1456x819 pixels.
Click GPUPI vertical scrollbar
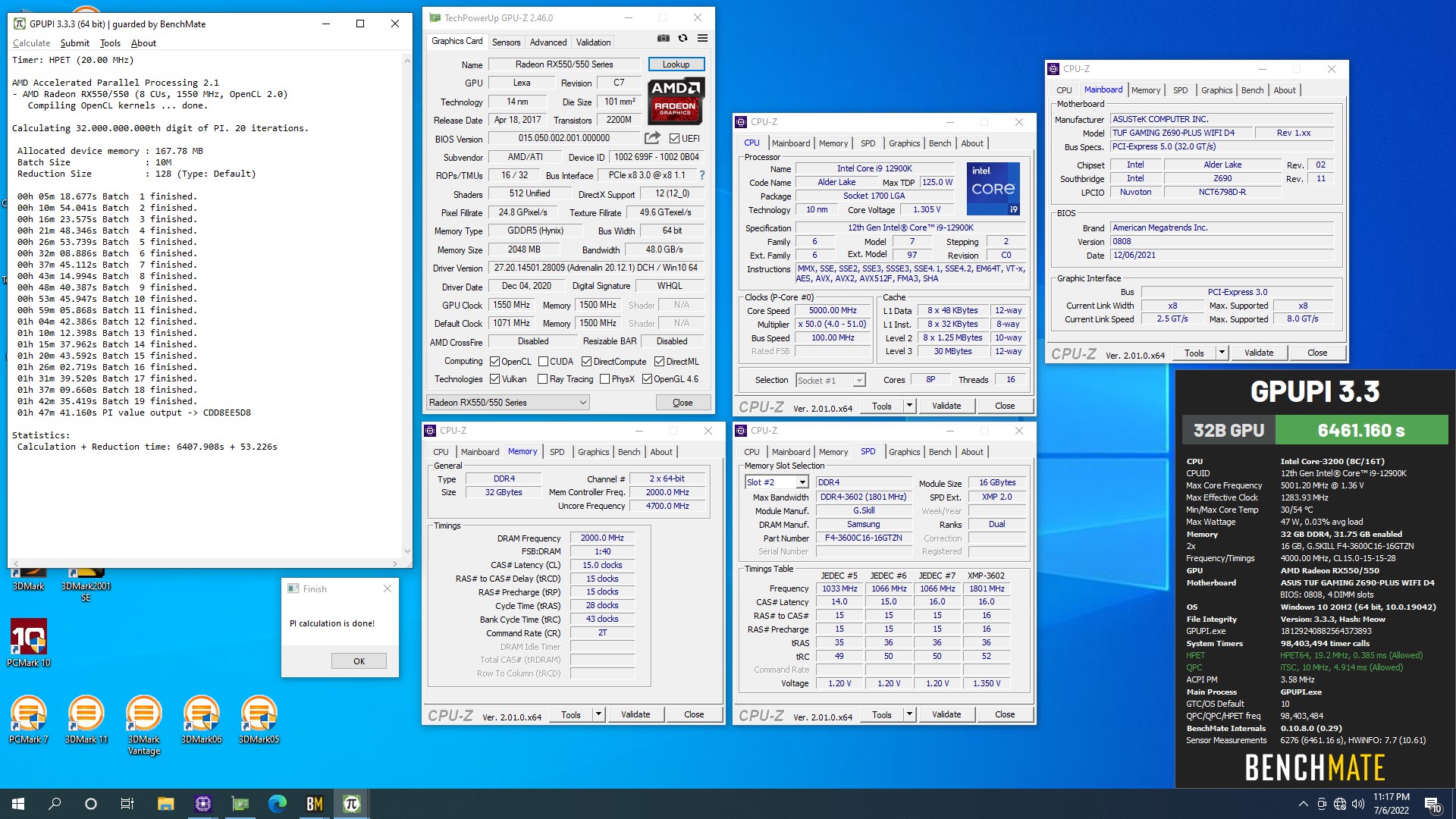[407, 306]
